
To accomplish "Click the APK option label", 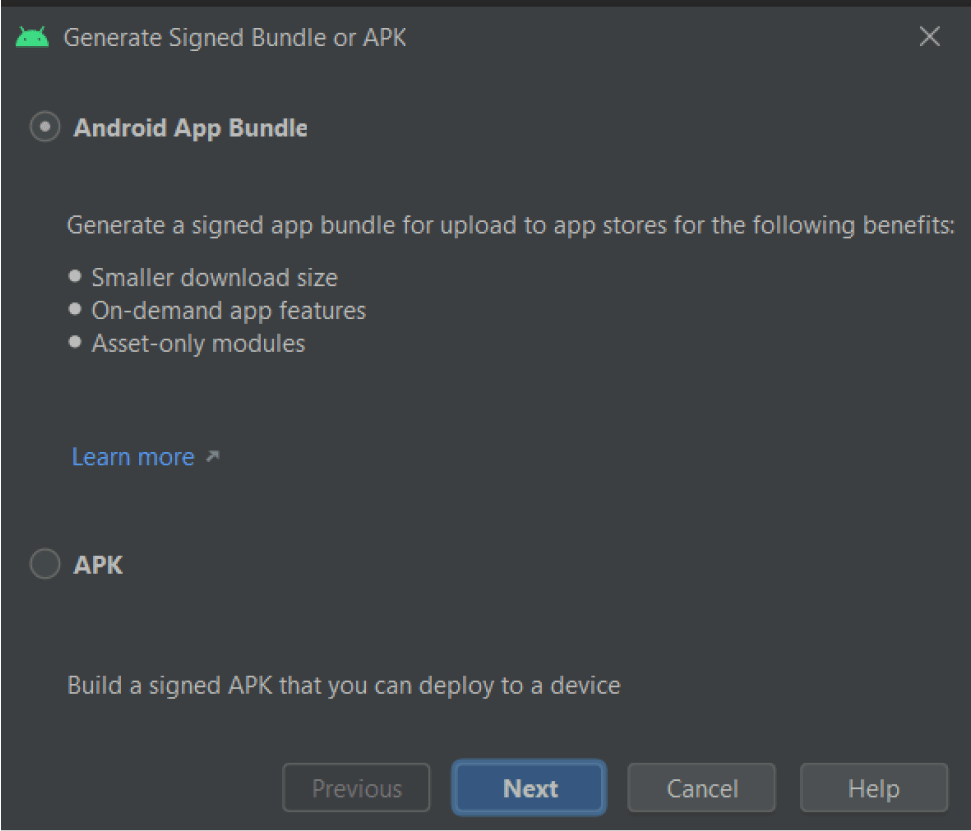I will [97, 564].
